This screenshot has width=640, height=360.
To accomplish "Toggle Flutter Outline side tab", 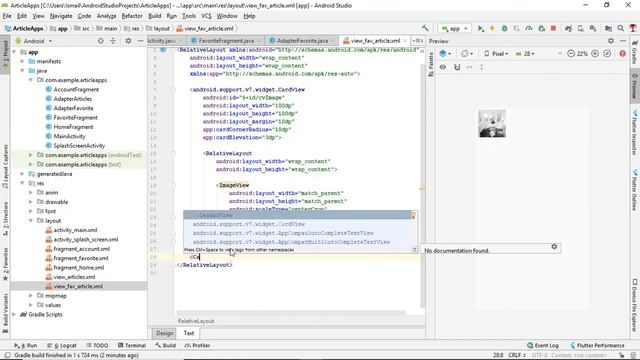I will (635, 189).
